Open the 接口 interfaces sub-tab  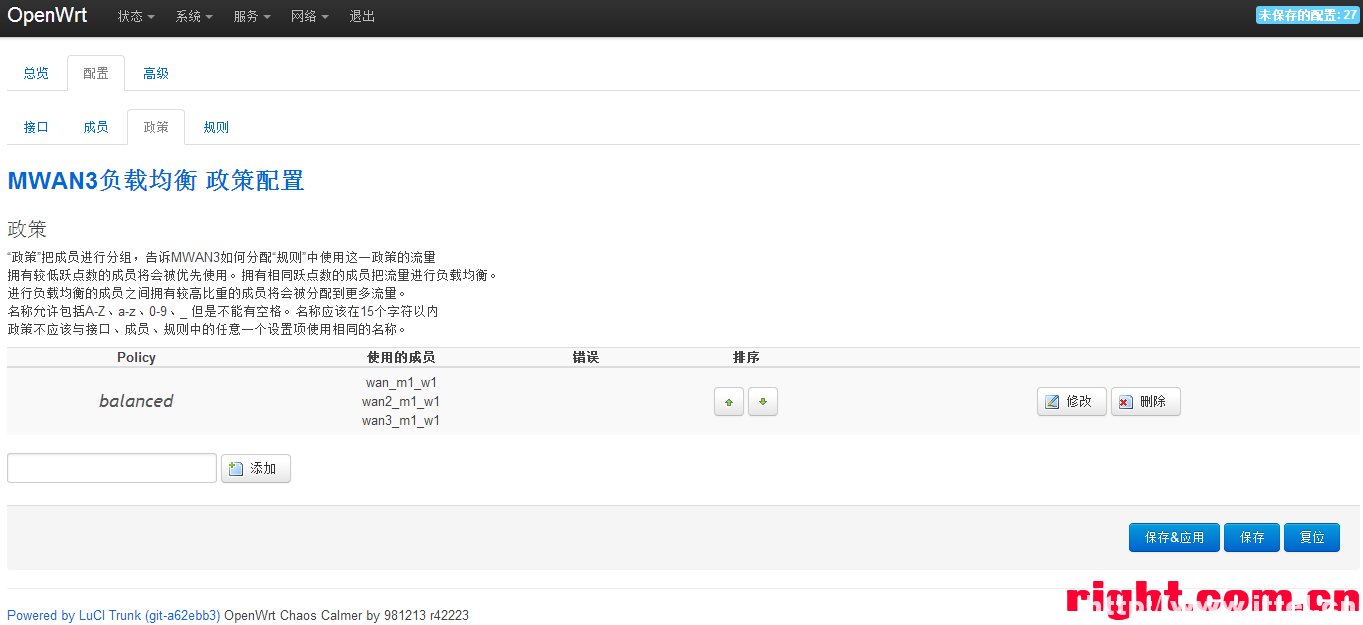(x=36, y=127)
